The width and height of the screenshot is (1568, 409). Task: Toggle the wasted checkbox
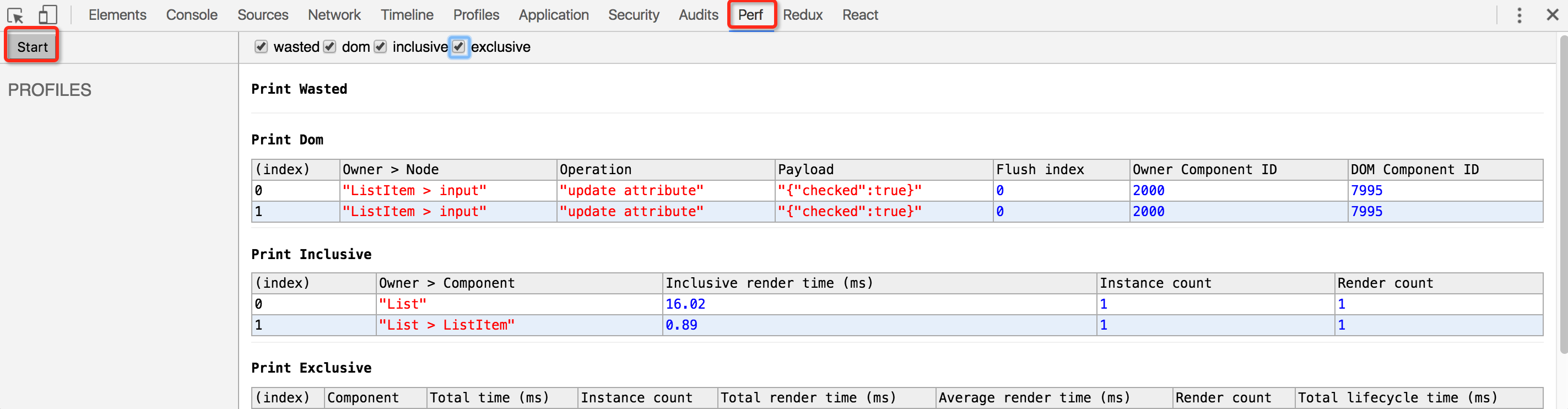point(261,47)
